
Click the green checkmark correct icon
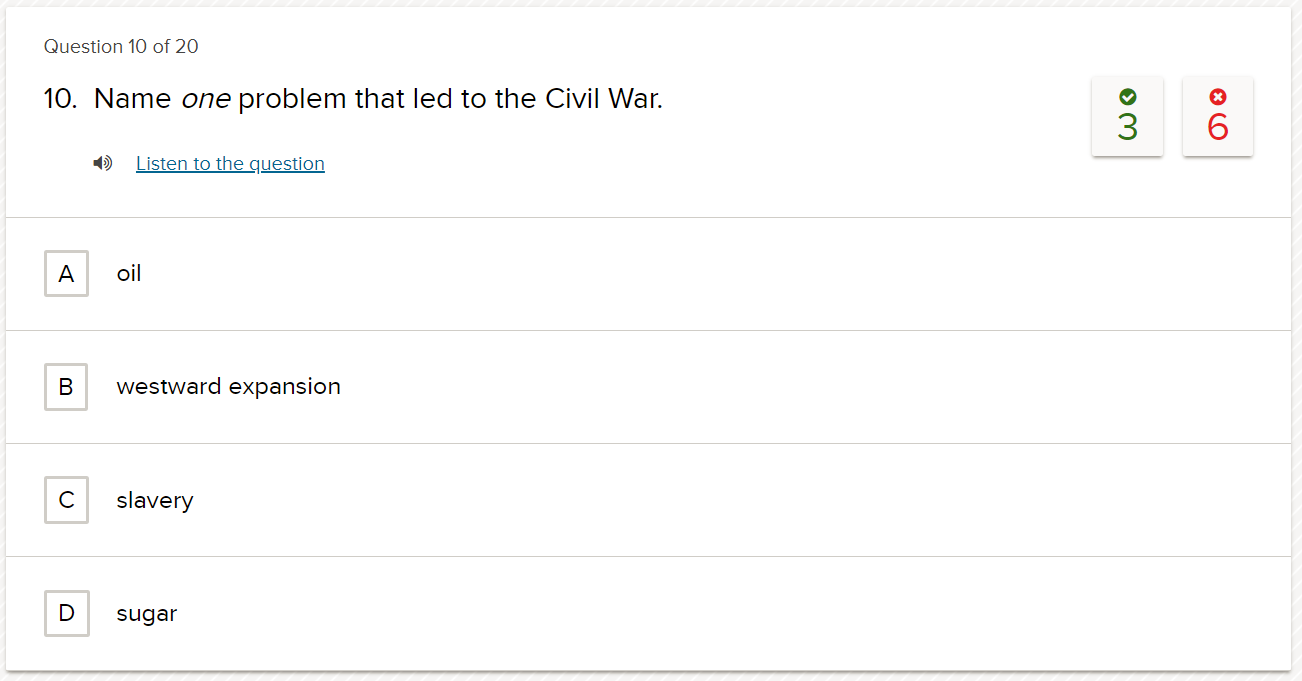tap(1127, 96)
